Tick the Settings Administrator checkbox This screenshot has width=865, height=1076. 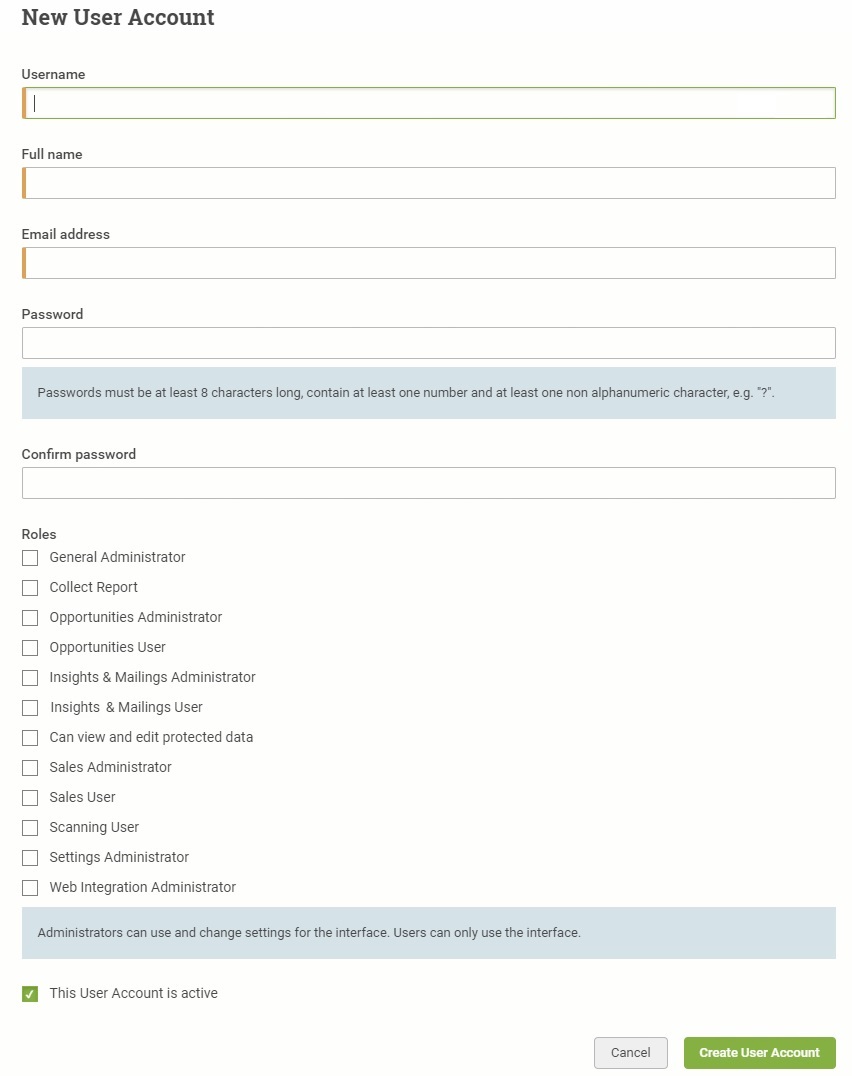[x=30, y=858]
